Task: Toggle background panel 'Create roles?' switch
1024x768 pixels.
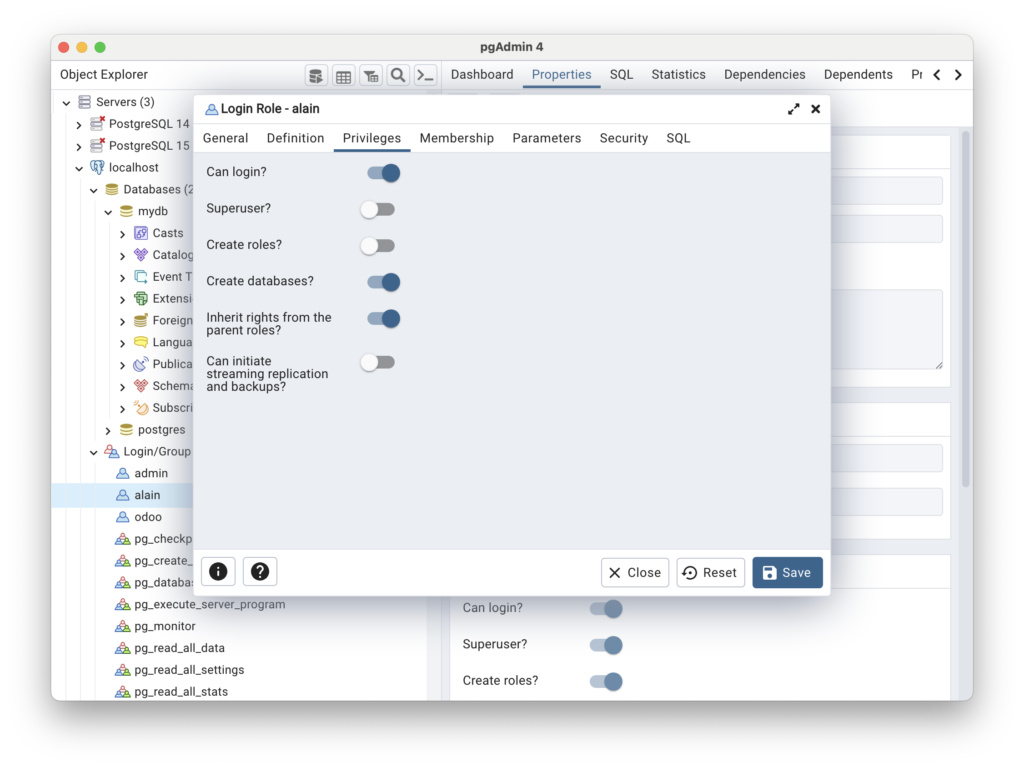Action: (606, 682)
